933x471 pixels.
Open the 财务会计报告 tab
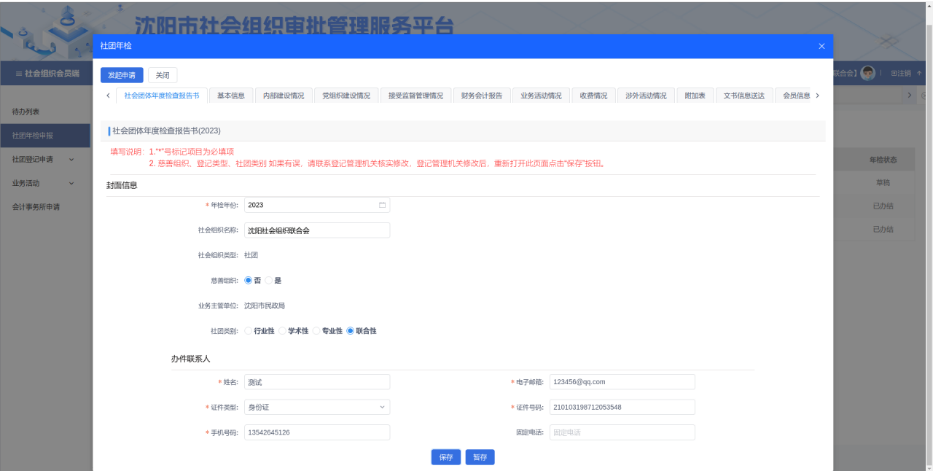[482, 96]
